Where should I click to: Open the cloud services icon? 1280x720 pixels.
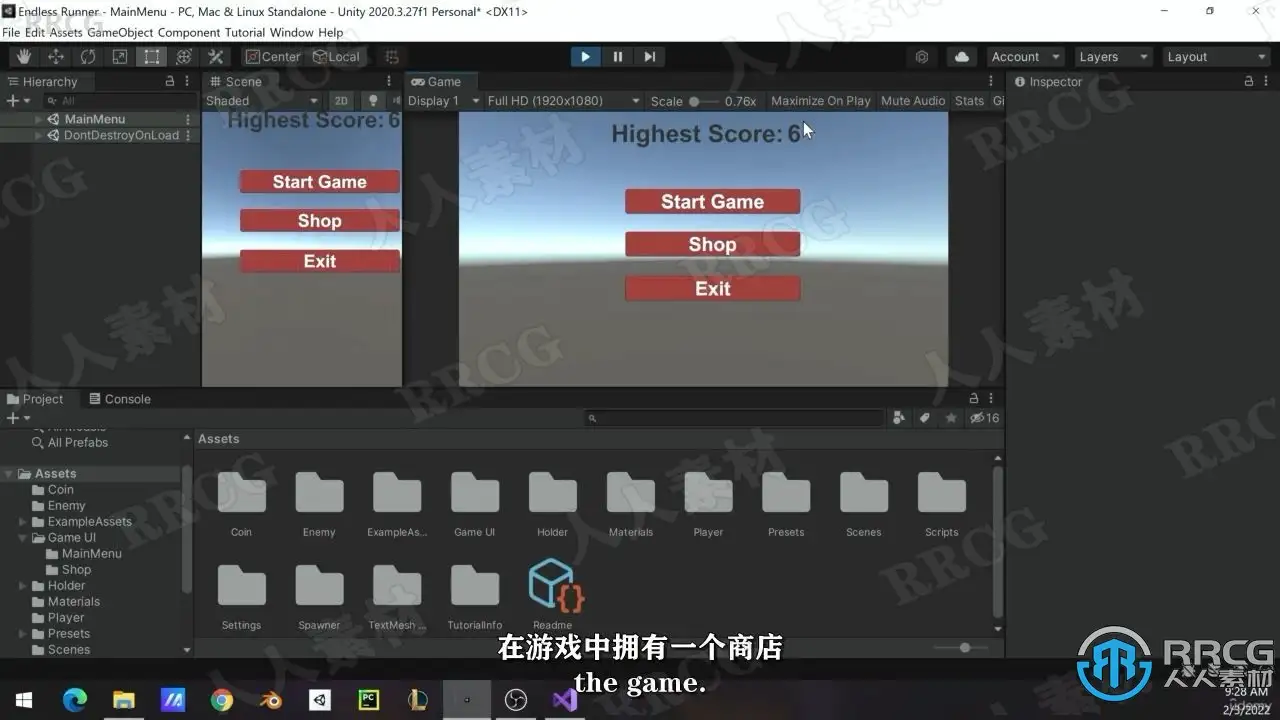(961, 57)
